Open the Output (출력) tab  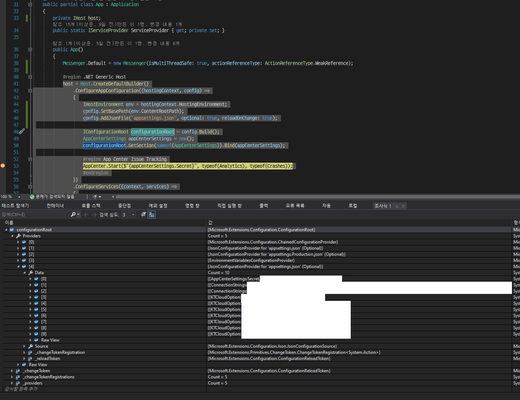tap(264, 206)
